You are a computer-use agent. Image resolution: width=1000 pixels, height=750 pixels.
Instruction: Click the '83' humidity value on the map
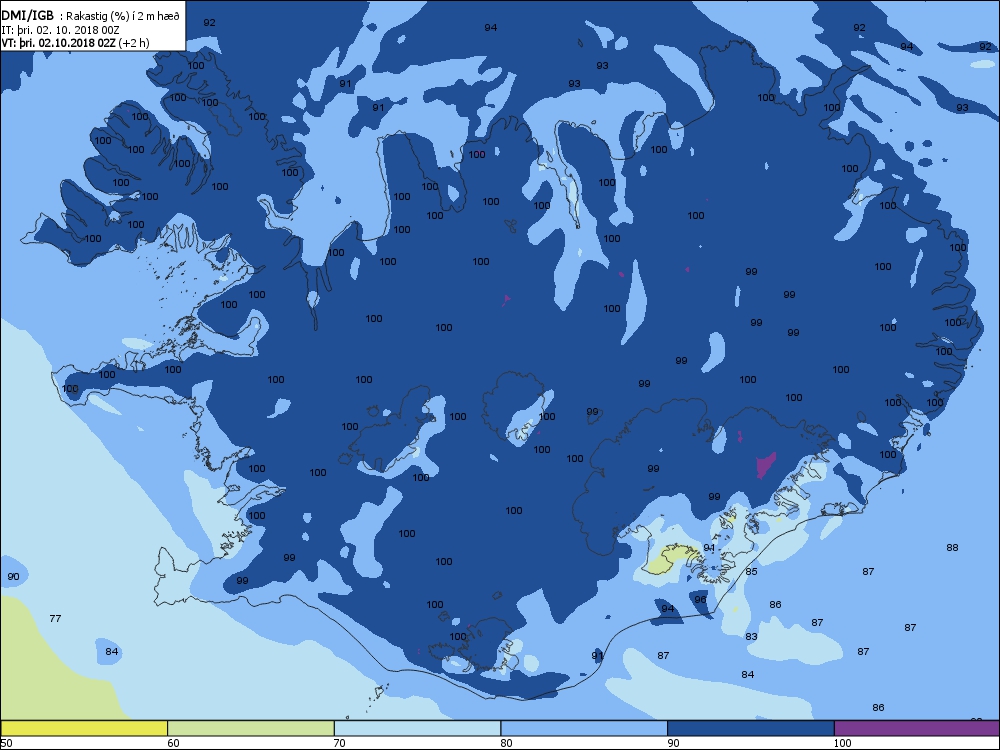pyautogui.click(x=751, y=636)
